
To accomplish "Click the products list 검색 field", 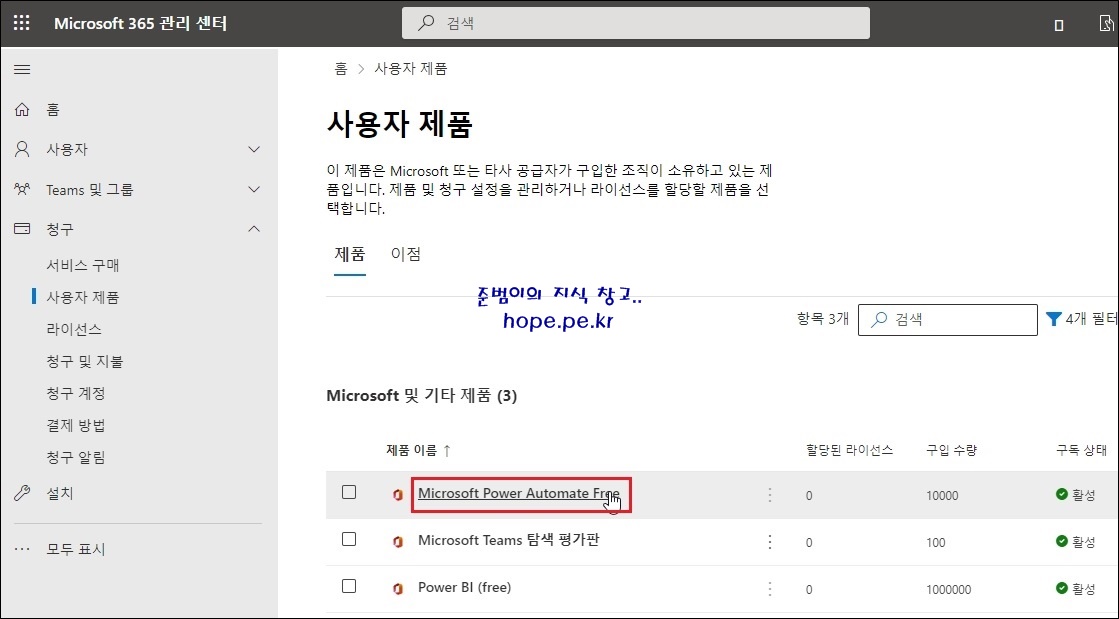I will pyautogui.click(x=948, y=319).
